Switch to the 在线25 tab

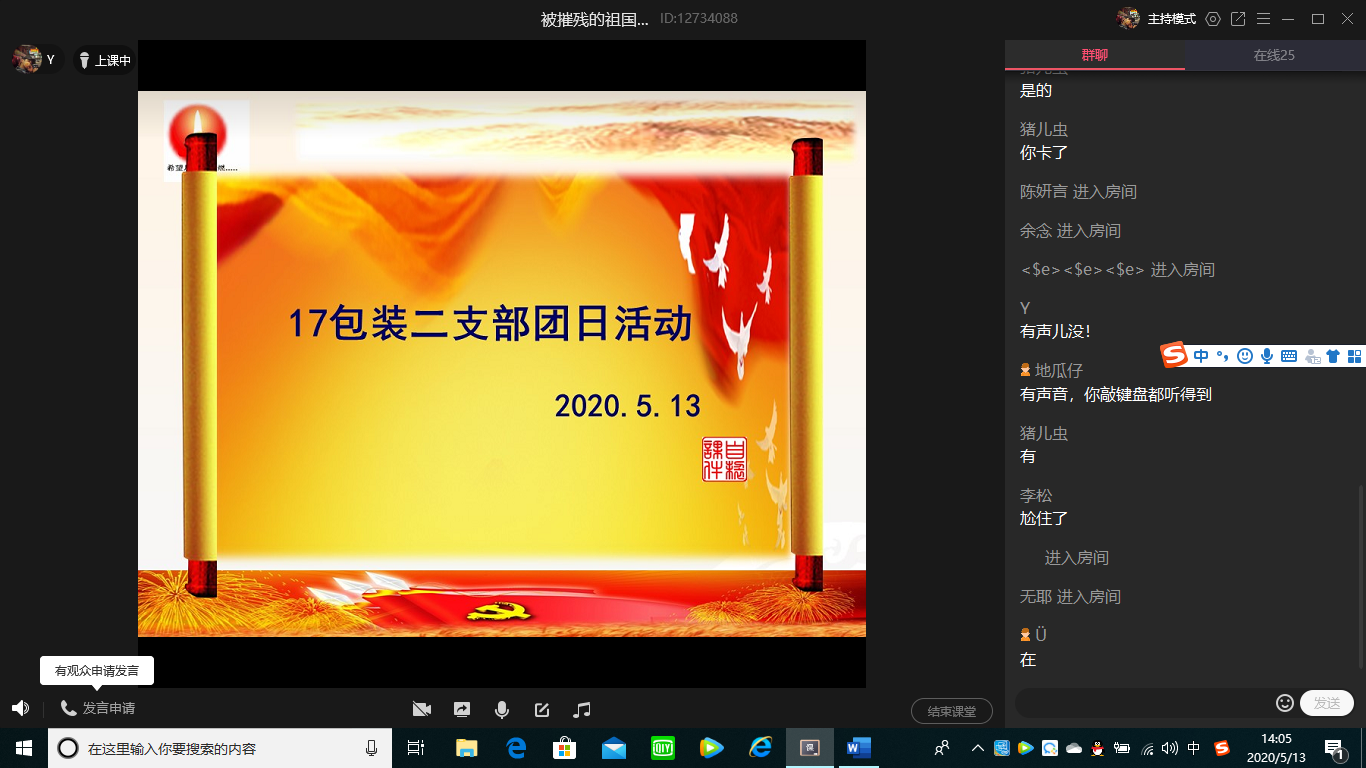(1274, 55)
